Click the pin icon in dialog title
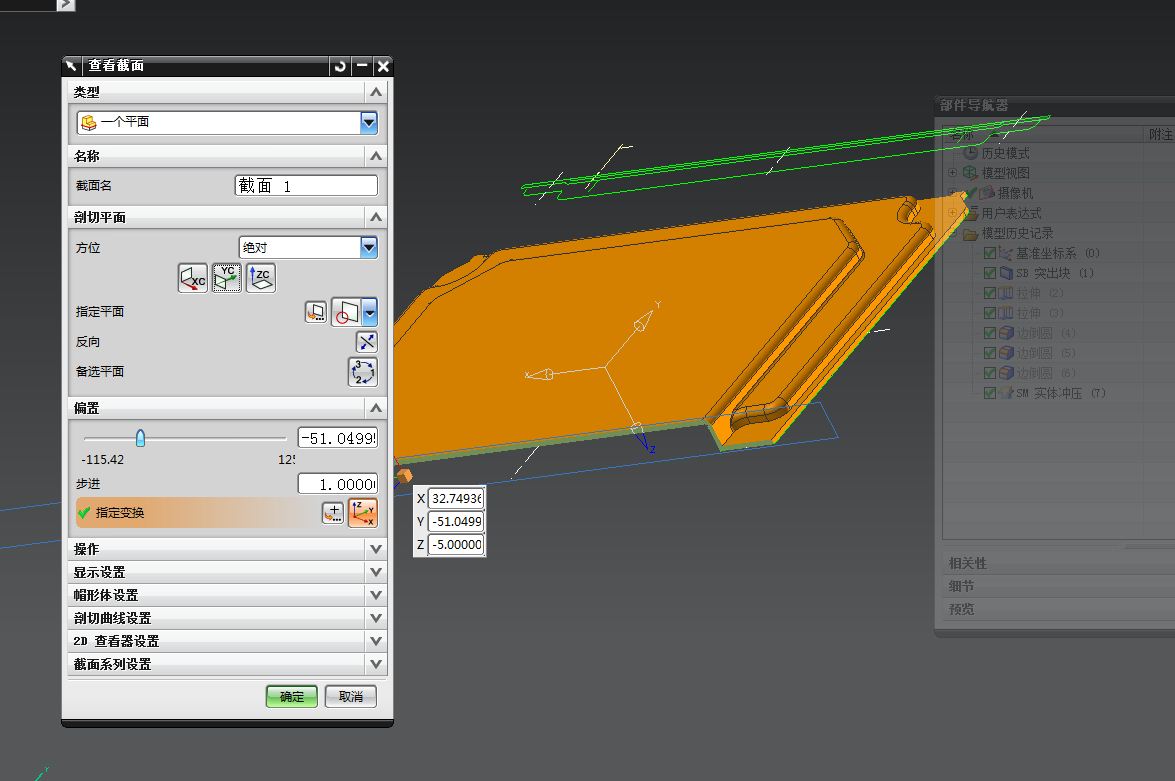This screenshot has width=1175, height=781. (x=71, y=66)
